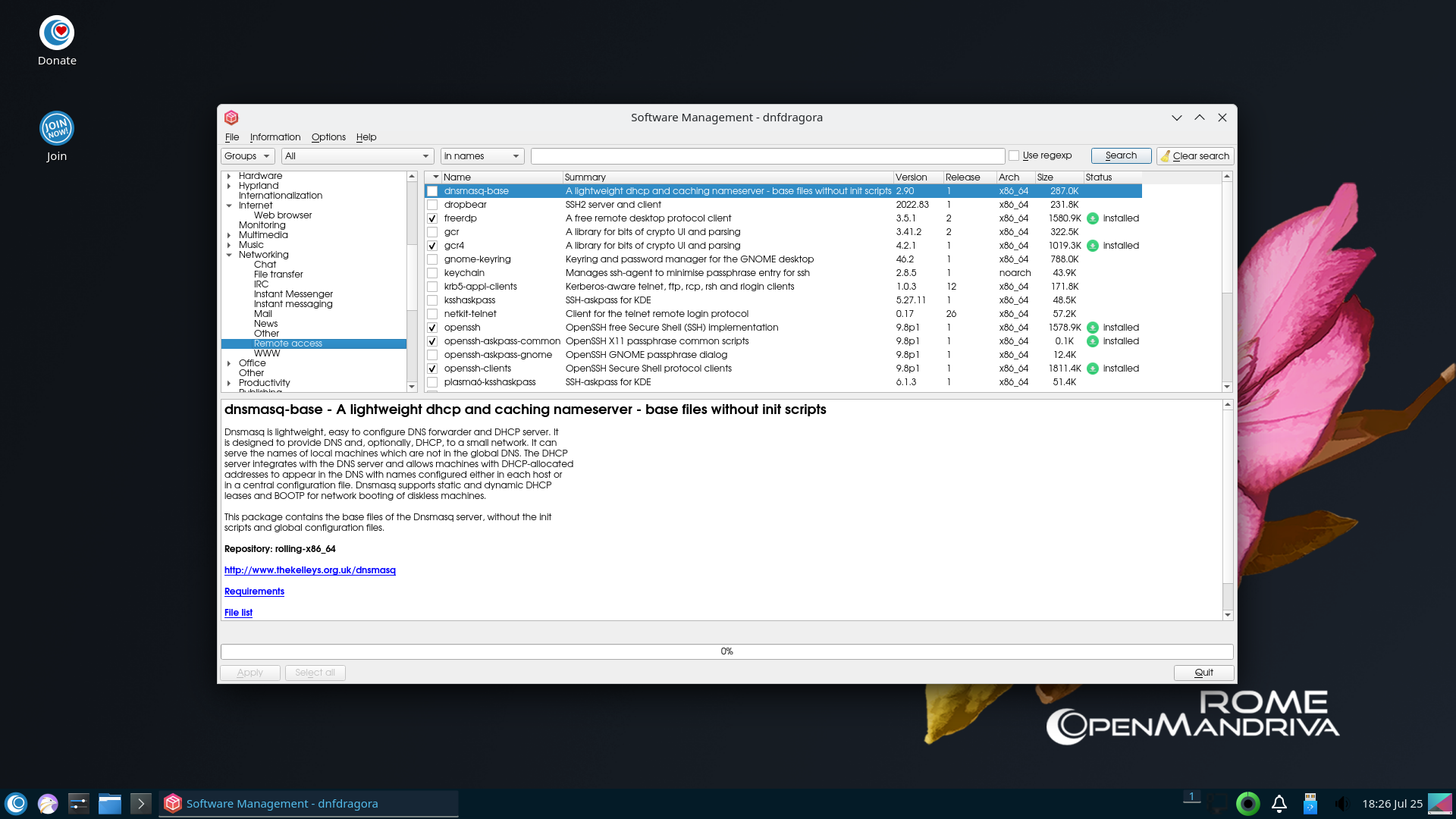Image resolution: width=1456 pixels, height=819 pixels.
Task: Open the Join desktop icon
Action: click(x=57, y=136)
